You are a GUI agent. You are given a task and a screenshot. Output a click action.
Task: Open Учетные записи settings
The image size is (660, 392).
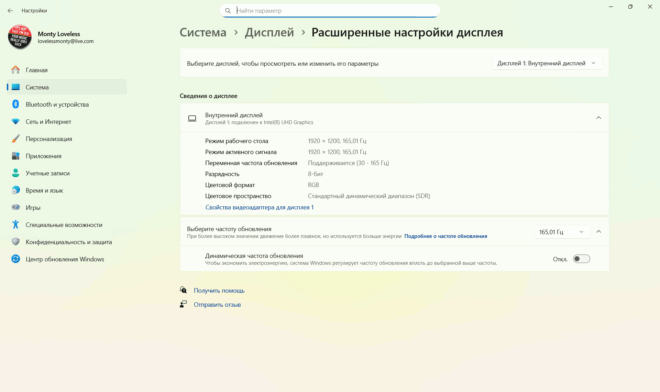click(x=67, y=173)
